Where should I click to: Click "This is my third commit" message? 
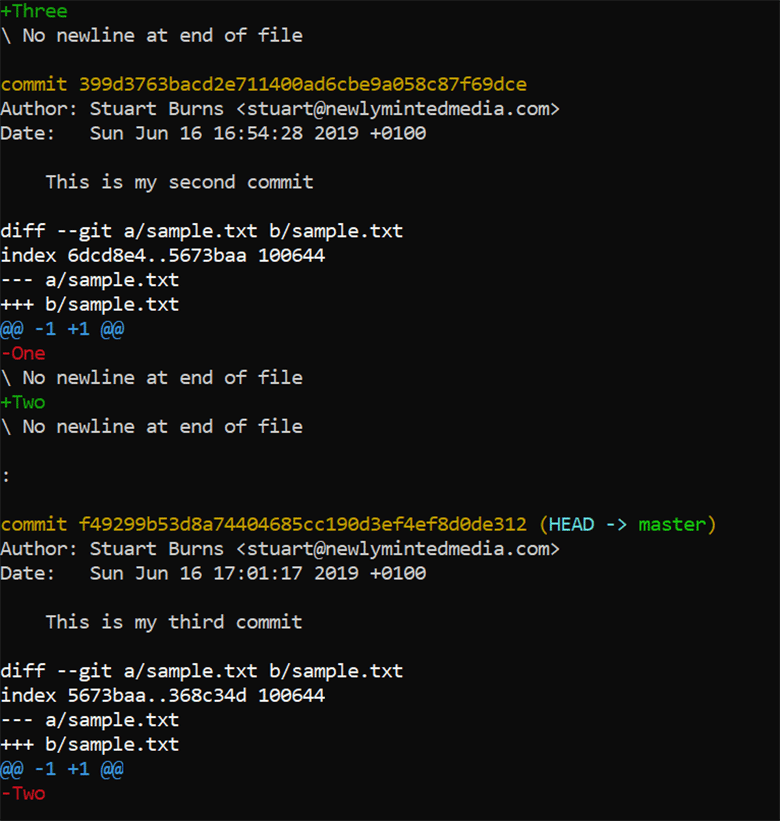(173, 622)
